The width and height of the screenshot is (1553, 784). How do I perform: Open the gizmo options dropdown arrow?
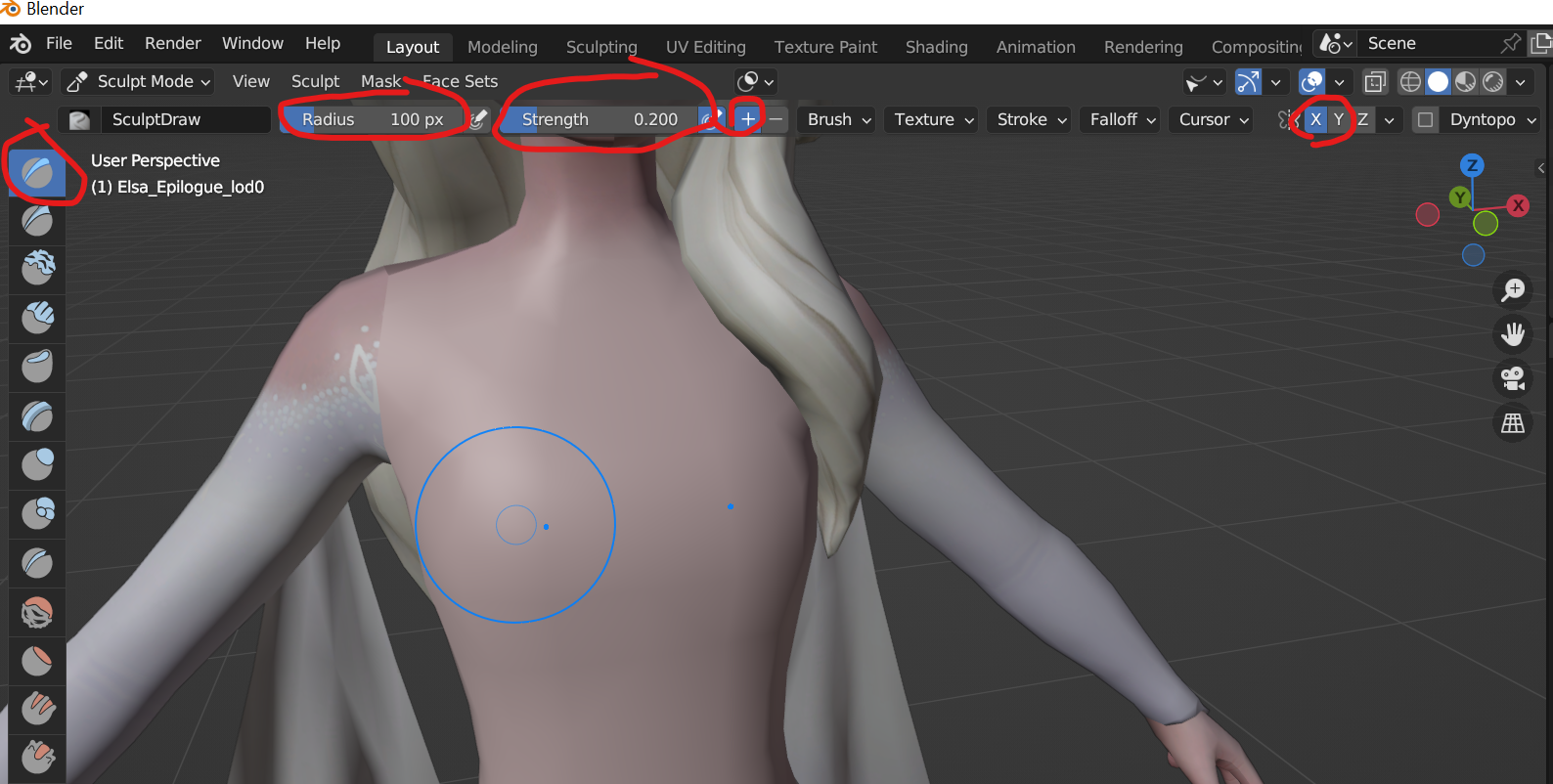coord(1275,82)
